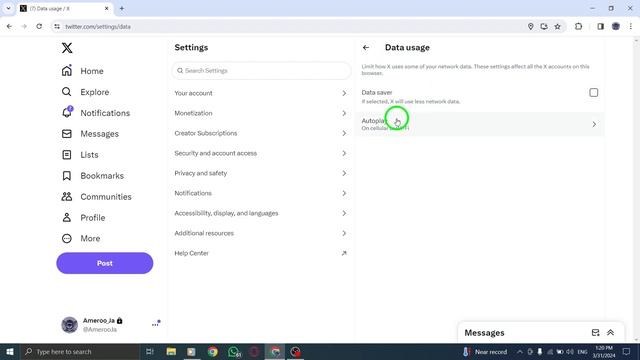Image resolution: width=640 pixels, height=360 pixels.
Task: Open Communities in the sidebar
Action: pyautogui.click(x=96, y=197)
